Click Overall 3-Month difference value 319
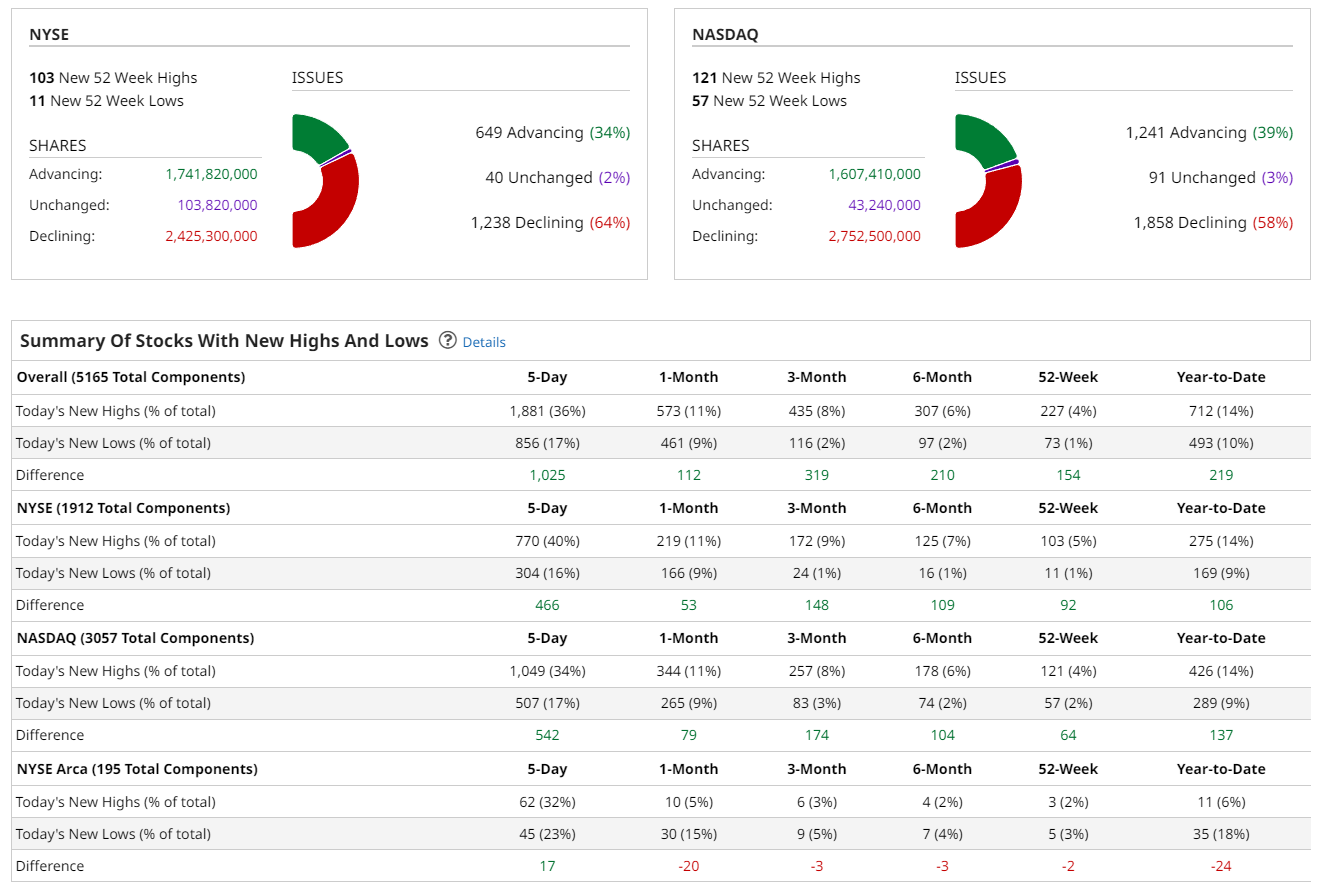Viewport: 1319px width, 895px height. point(817,475)
